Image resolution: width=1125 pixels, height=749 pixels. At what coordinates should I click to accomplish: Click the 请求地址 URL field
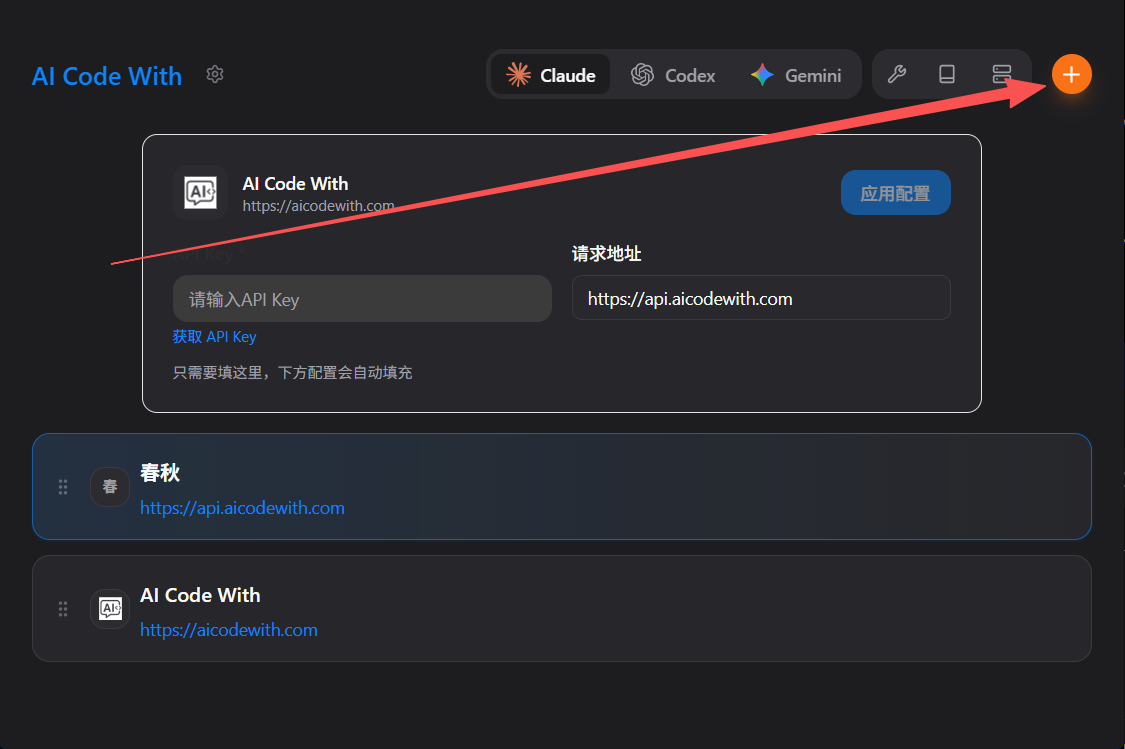pyautogui.click(x=761, y=299)
